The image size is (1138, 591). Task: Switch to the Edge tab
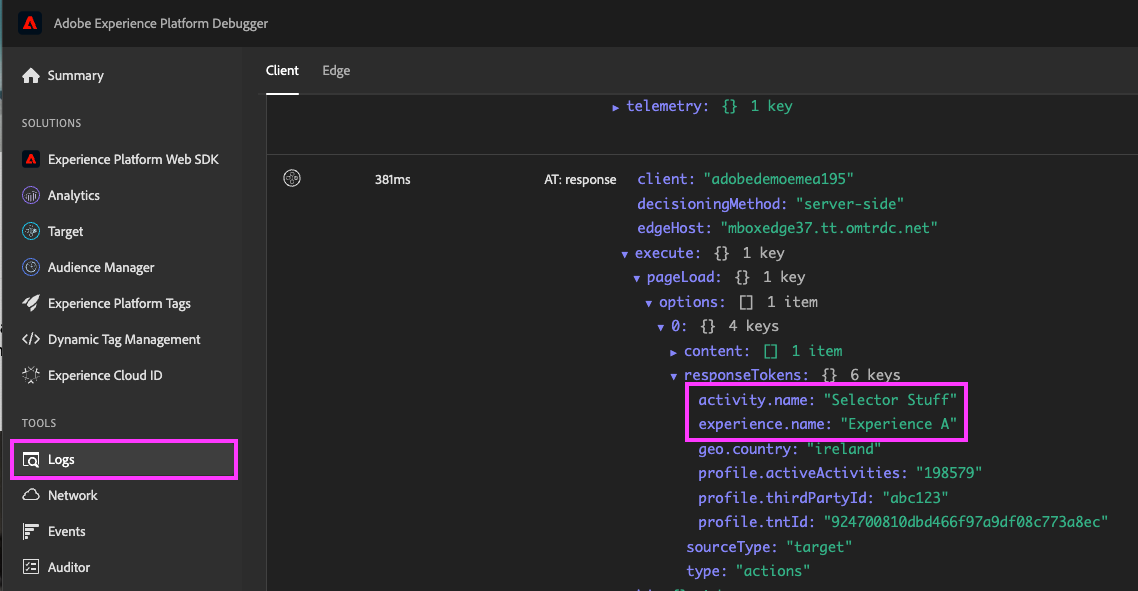335,70
